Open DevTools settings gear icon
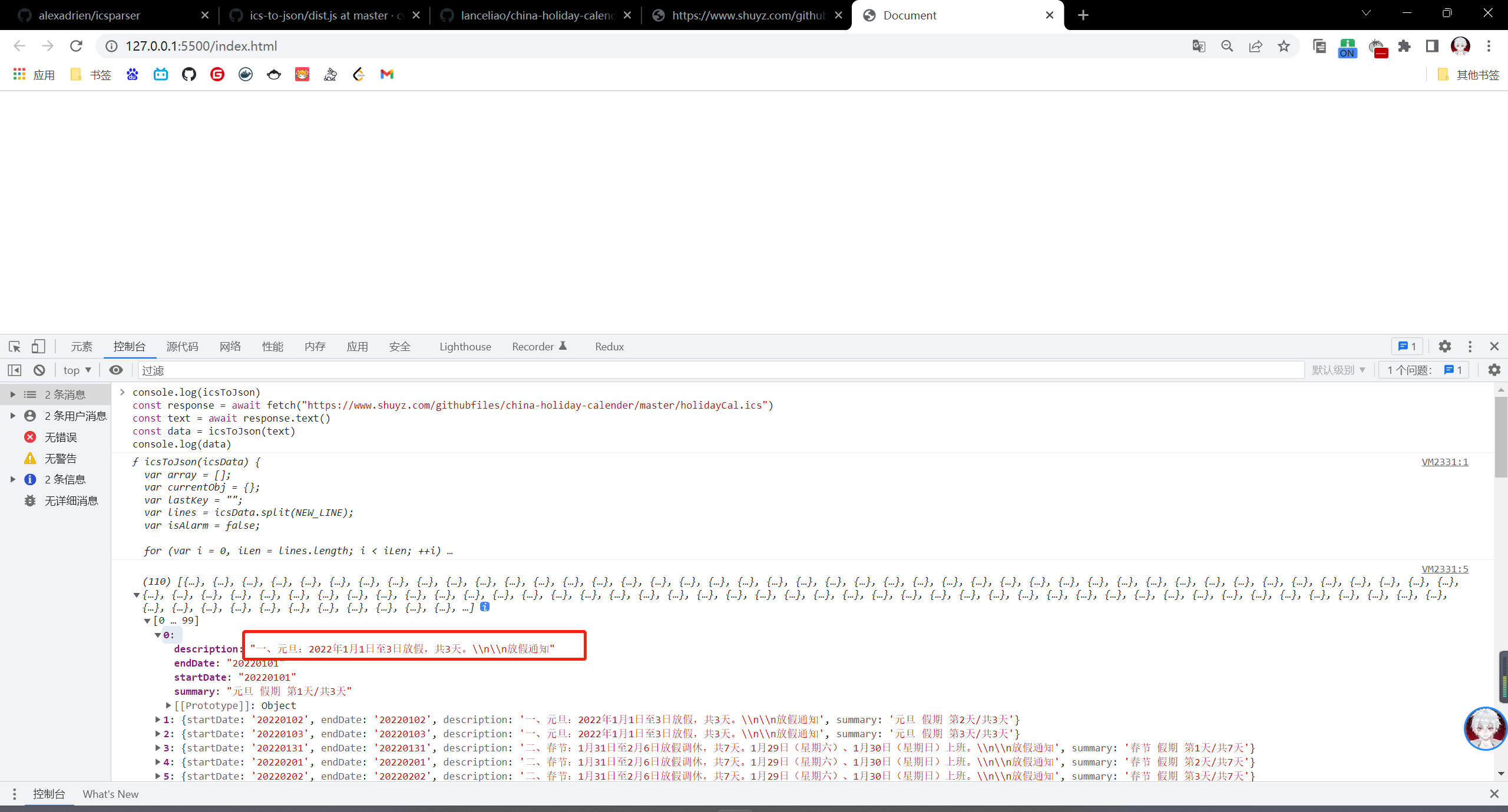The width and height of the screenshot is (1508, 812). coord(1444,346)
